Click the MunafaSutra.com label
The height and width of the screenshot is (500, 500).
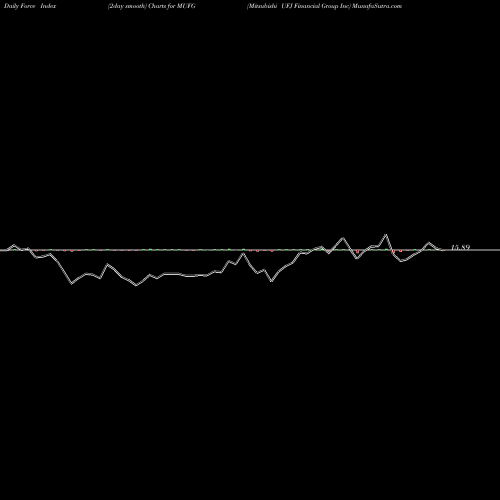[377, 6]
